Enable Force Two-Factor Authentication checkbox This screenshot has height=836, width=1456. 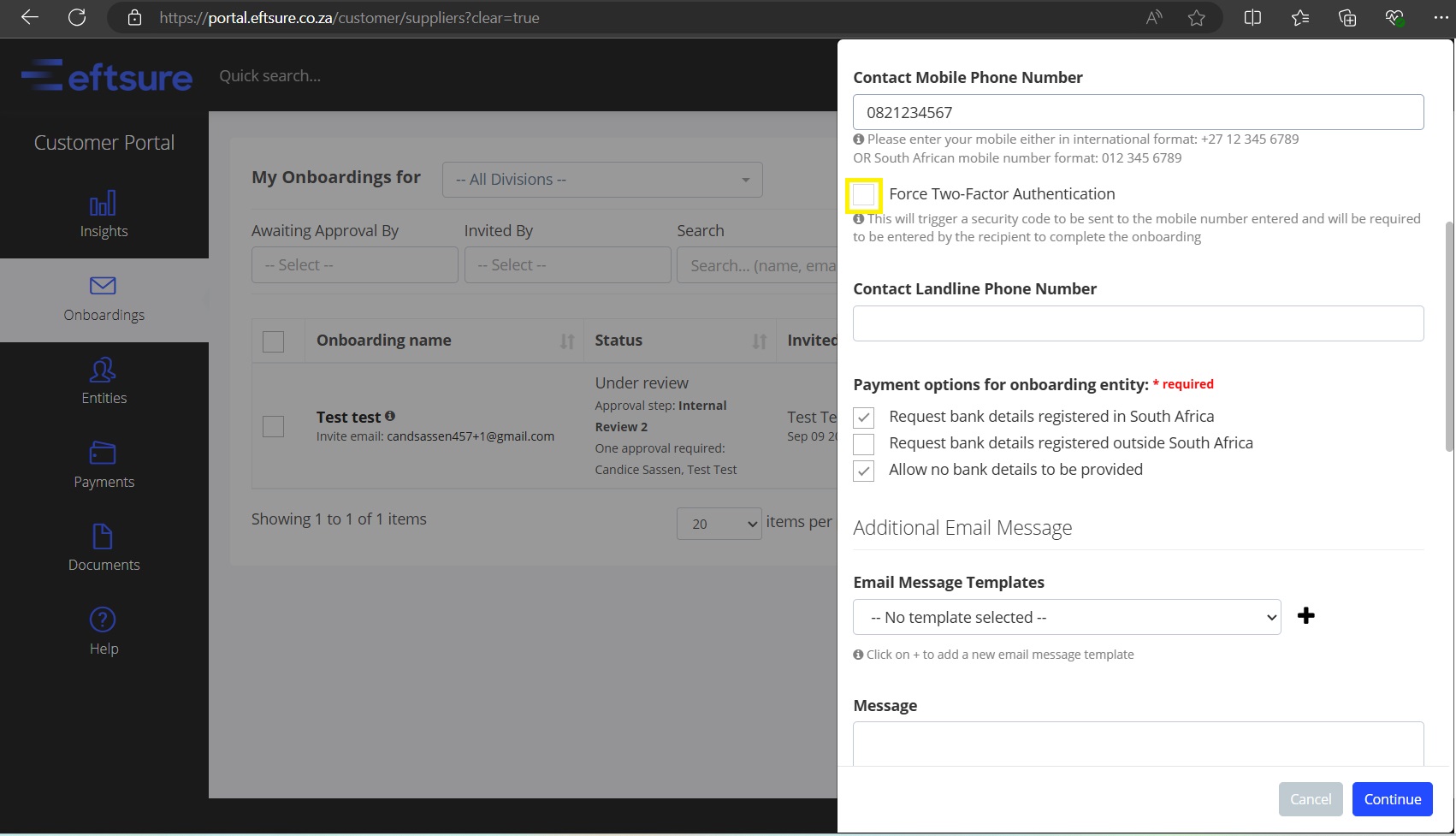tap(864, 195)
